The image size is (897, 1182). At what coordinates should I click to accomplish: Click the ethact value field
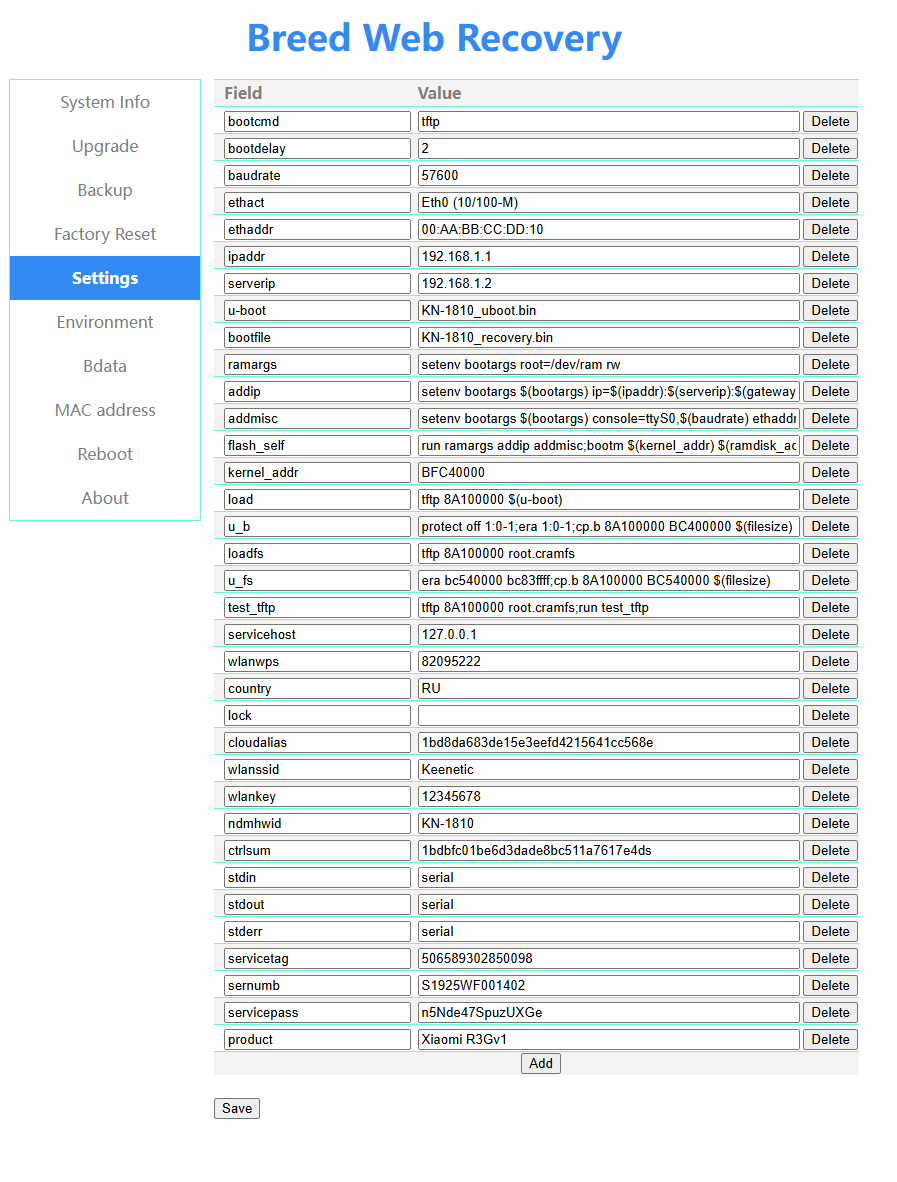click(x=608, y=203)
